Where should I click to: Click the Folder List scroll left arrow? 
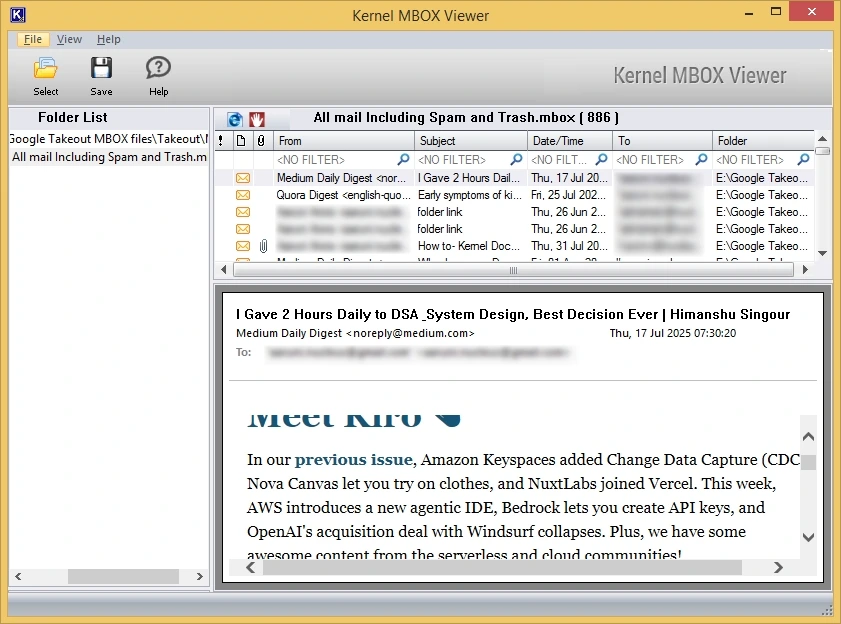pyautogui.click(x=18, y=576)
